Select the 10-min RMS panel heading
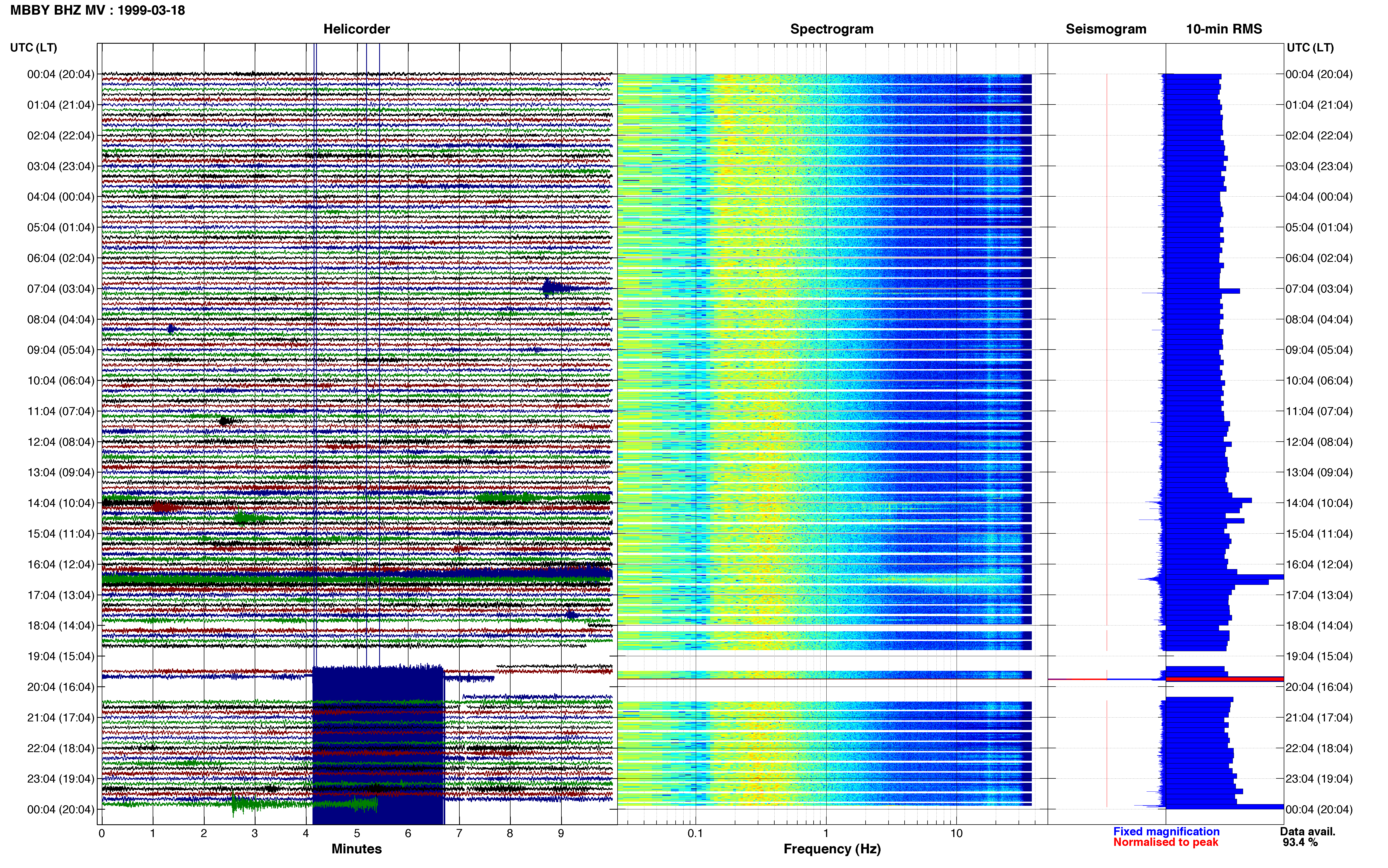Image resolution: width=1388 pixels, height=868 pixels. [x=1224, y=29]
